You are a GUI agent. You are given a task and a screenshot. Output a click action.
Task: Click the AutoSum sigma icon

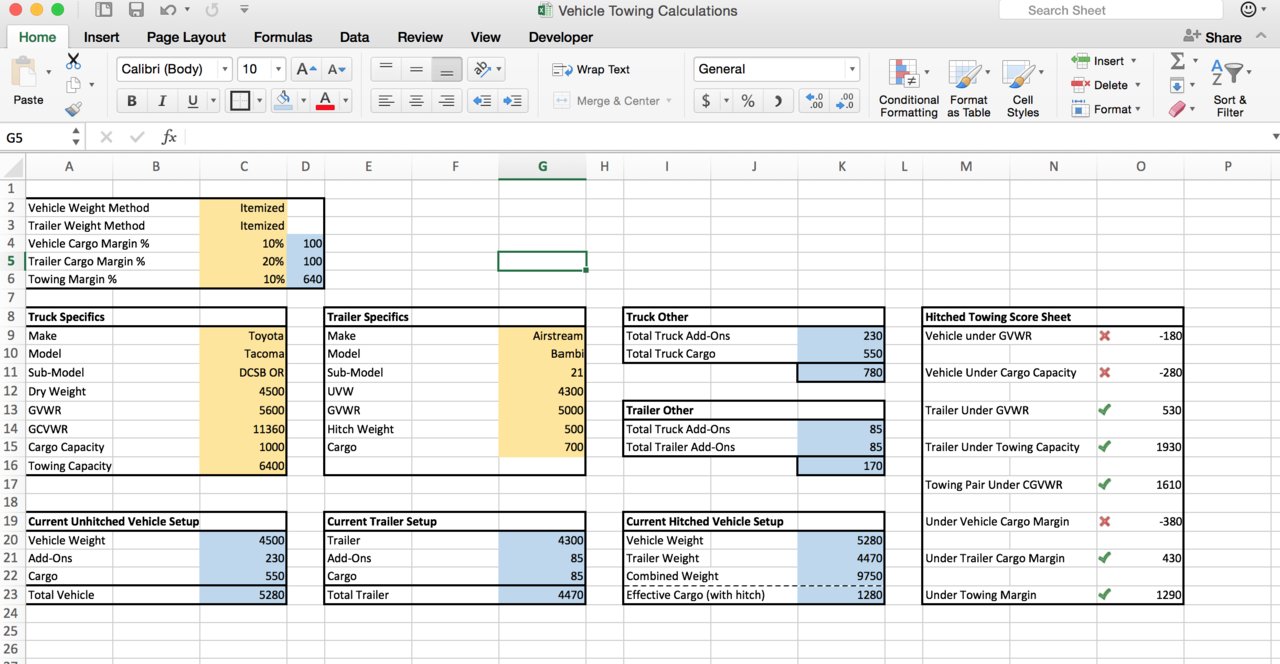[x=1178, y=61]
